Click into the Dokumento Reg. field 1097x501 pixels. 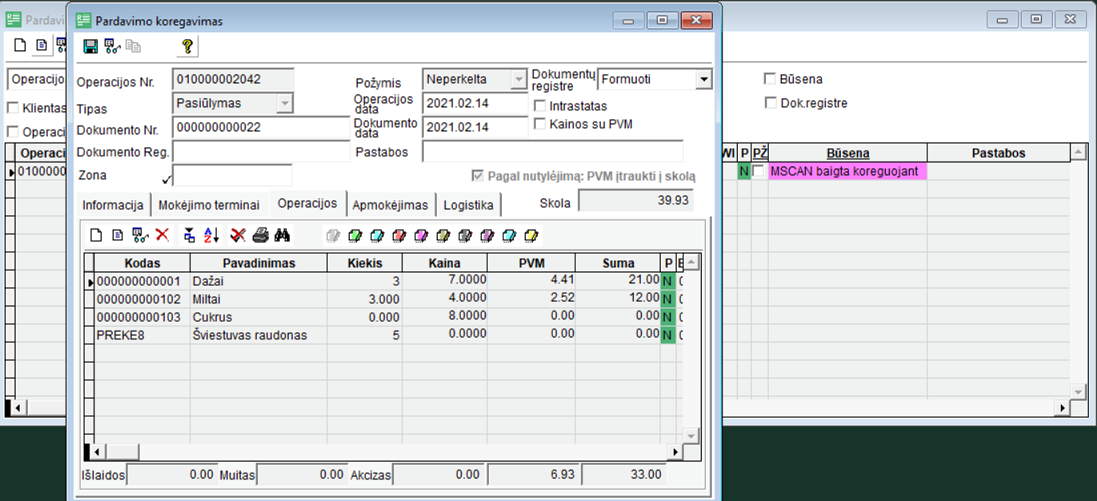pyautogui.click(x=260, y=151)
